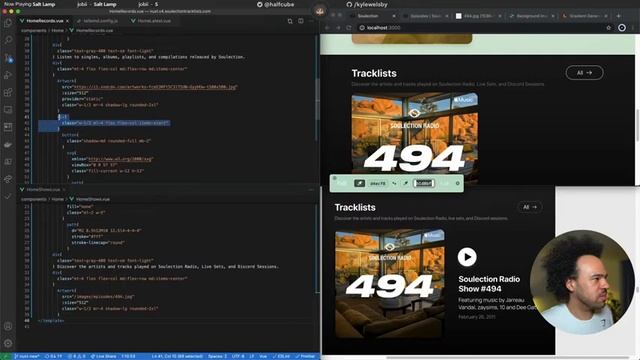Open the Accounts icon in activity bar
Screen dimensions: 640x360
tap(8, 326)
